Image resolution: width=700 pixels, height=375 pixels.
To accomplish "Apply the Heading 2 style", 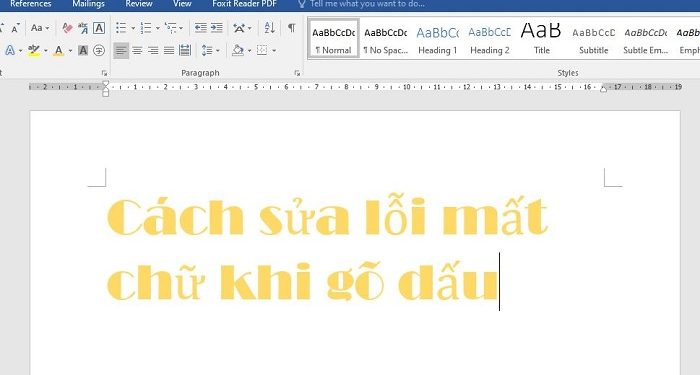I will pyautogui.click(x=490, y=38).
